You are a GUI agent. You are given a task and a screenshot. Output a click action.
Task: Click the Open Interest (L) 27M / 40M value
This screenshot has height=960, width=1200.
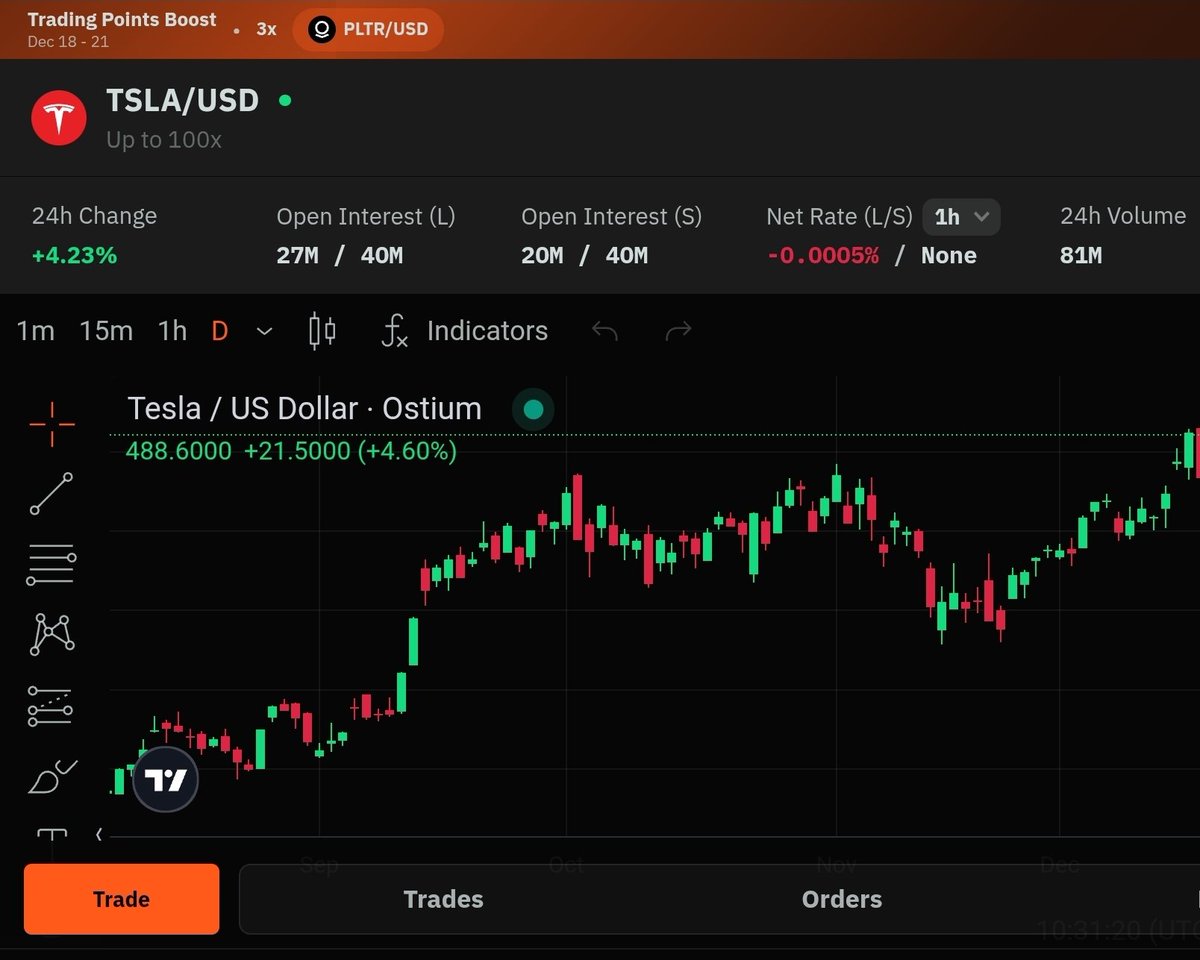[340, 255]
